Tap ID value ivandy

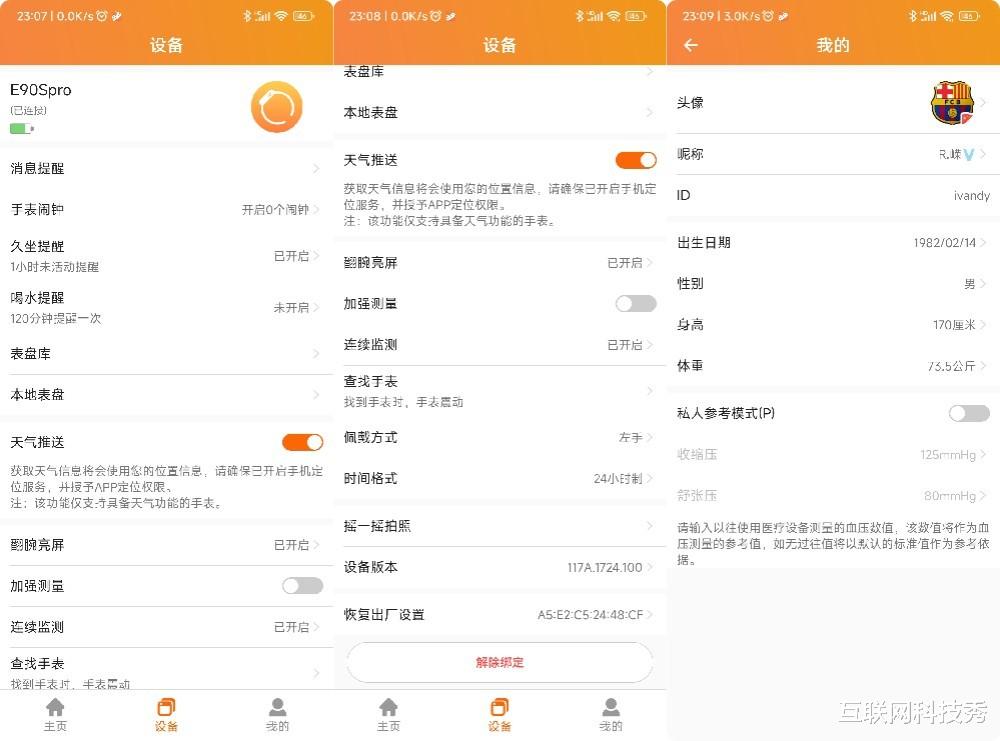coord(971,196)
